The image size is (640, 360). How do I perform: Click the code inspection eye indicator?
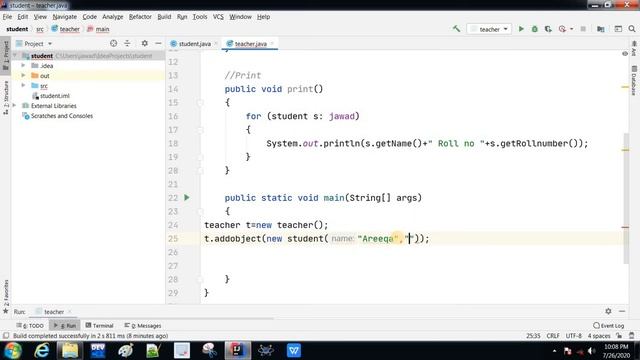click(625, 54)
